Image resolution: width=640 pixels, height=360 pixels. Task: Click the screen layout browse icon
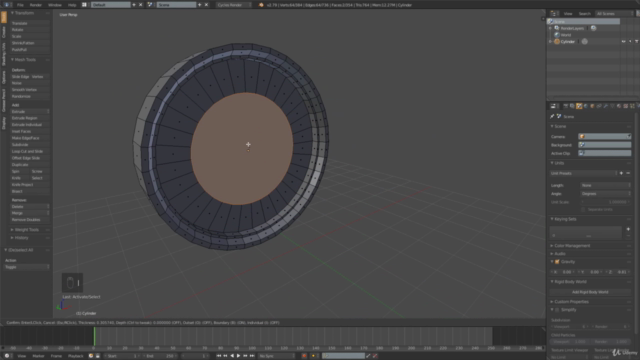point(84,5)
